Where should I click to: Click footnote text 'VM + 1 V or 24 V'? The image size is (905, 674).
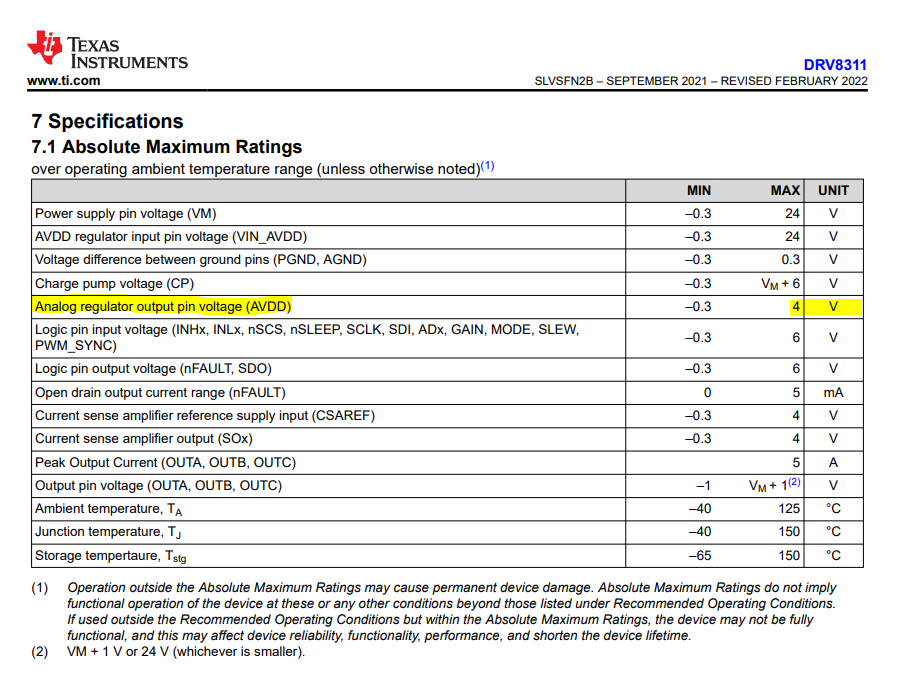[185, 652]
